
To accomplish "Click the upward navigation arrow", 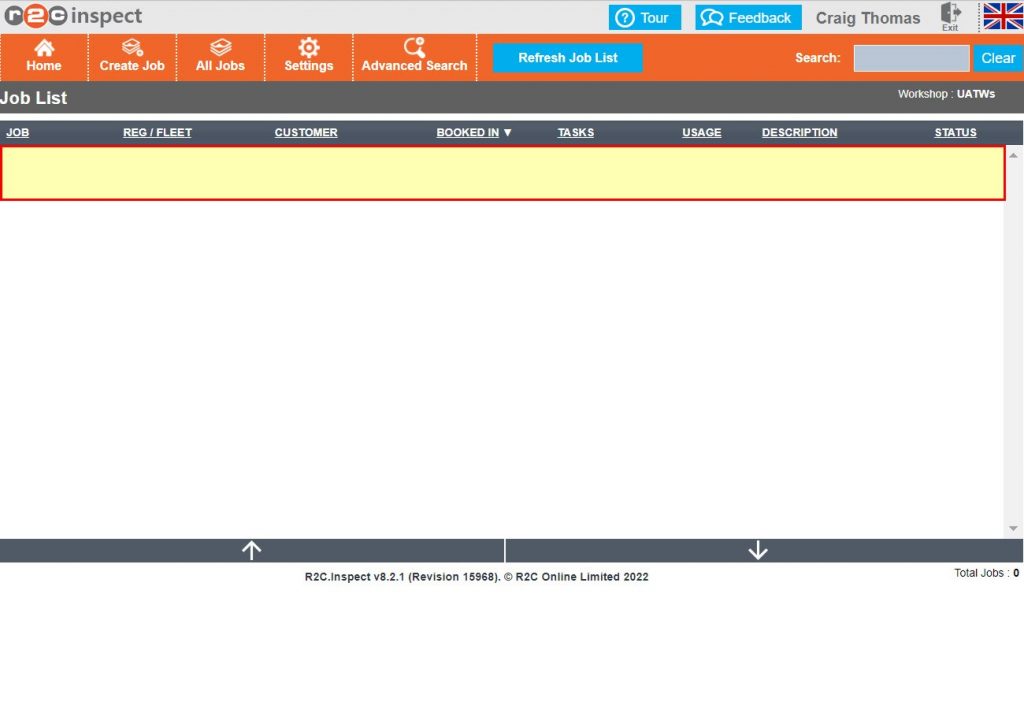I will pos(251,549).
